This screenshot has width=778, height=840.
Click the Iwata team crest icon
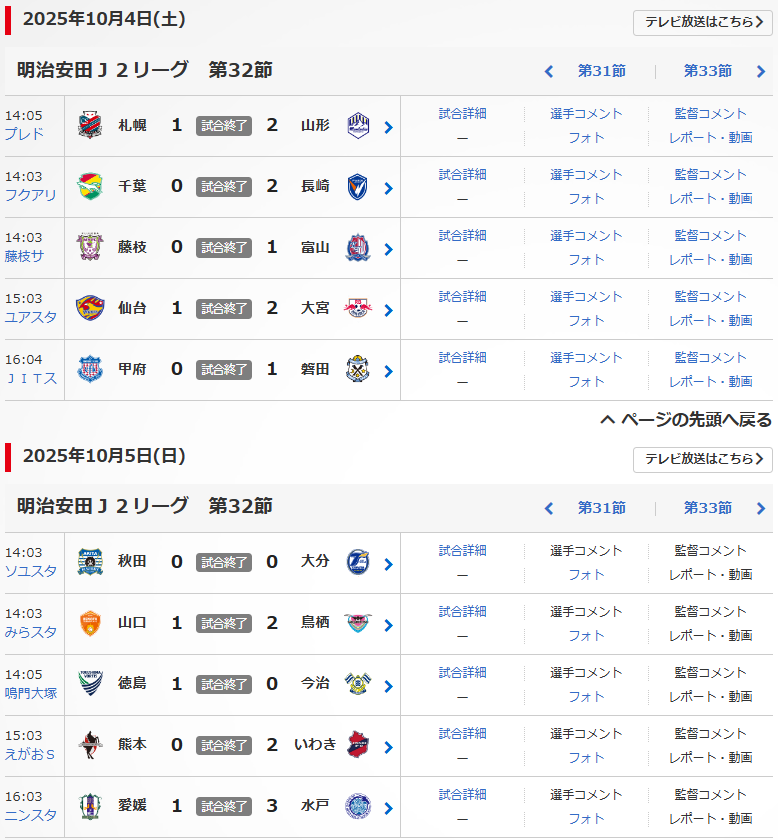pos(358,370)
